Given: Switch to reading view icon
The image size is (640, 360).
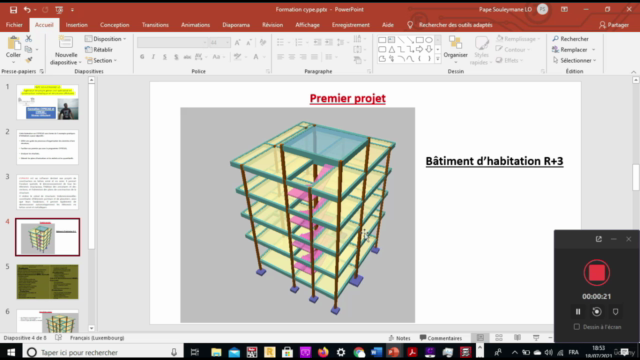Looking at the screenshot, I should [x=518, y=338].
